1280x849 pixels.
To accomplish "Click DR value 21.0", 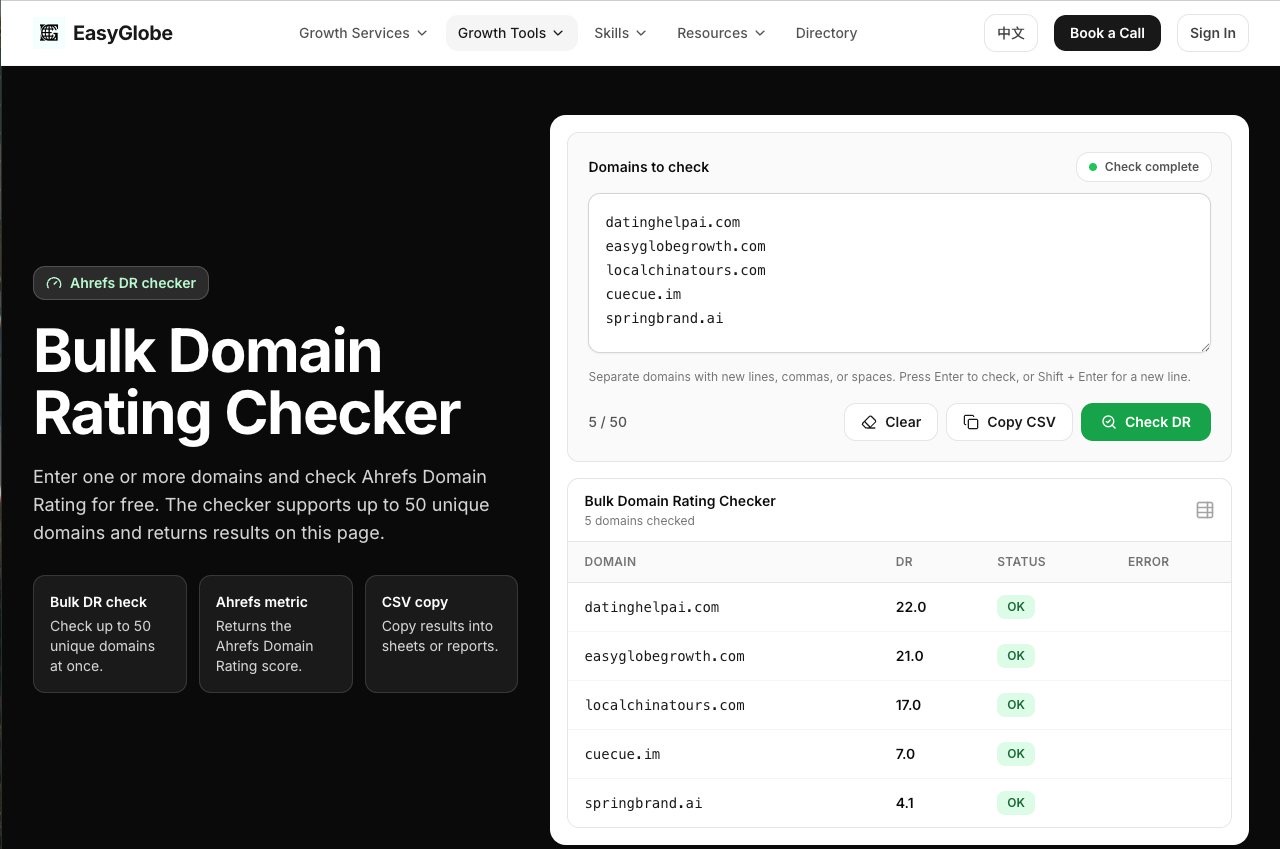I will (x=910, y=656).
